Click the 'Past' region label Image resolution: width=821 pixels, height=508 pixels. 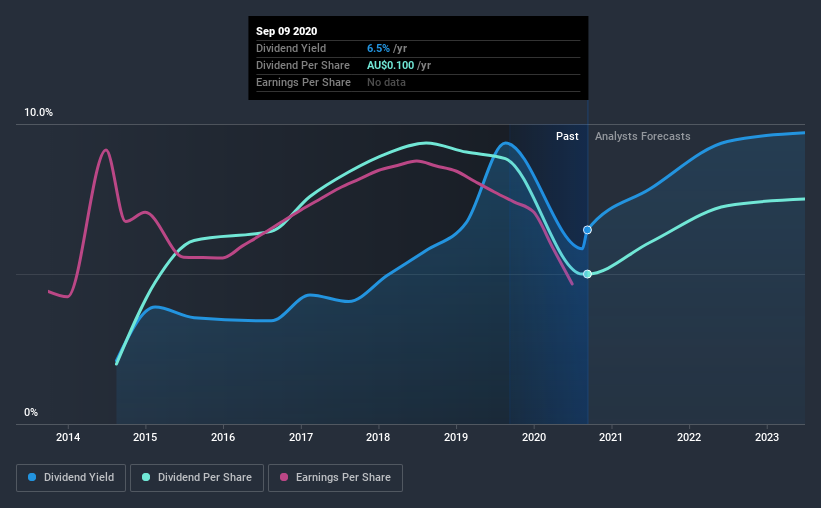click(x=567, y=136)
